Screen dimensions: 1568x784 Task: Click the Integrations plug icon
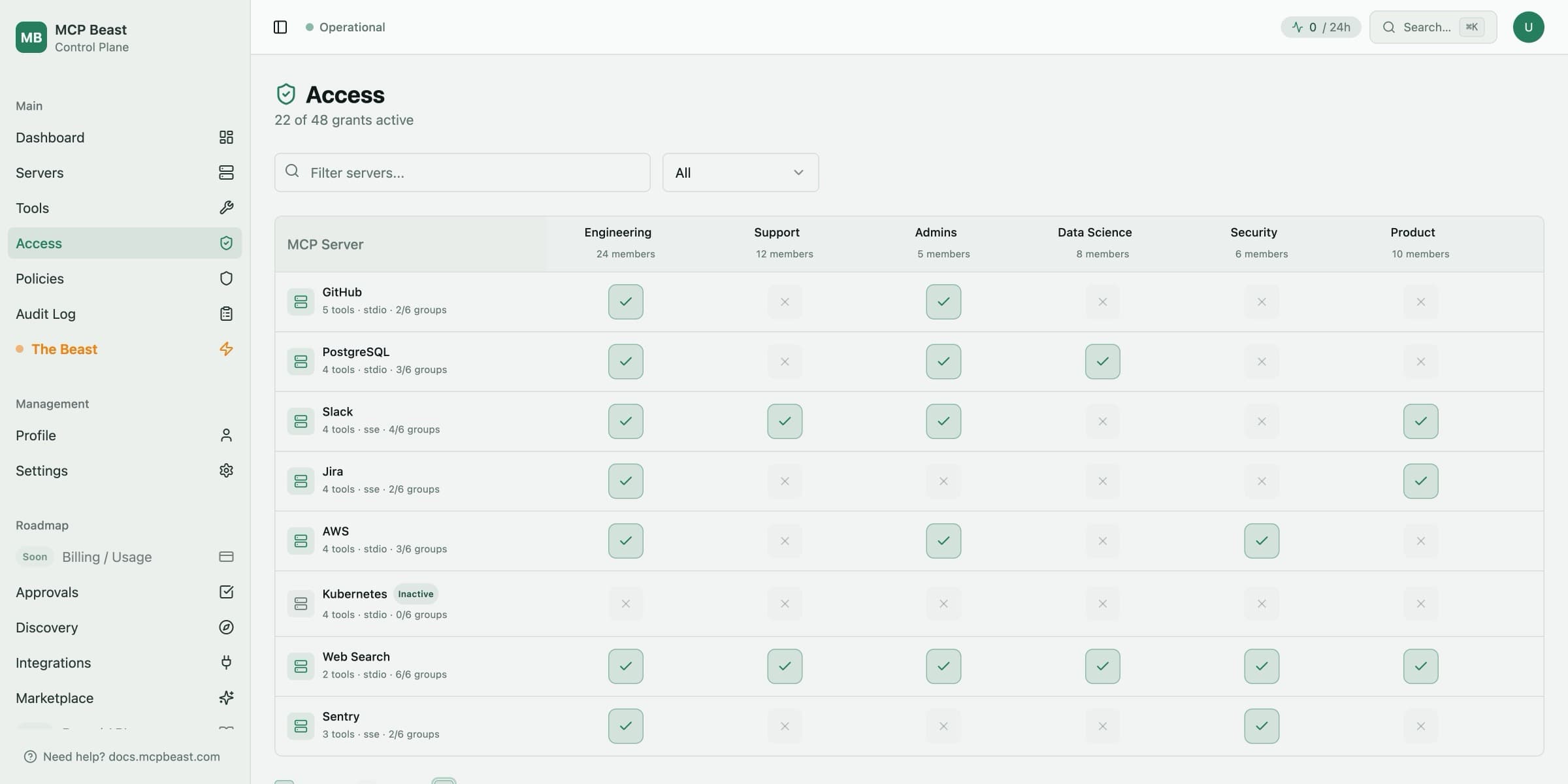[x=226, y=662]
